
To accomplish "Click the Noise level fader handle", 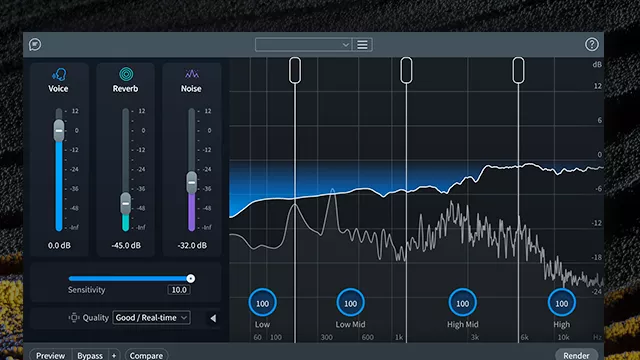I will tap(191, 182).
